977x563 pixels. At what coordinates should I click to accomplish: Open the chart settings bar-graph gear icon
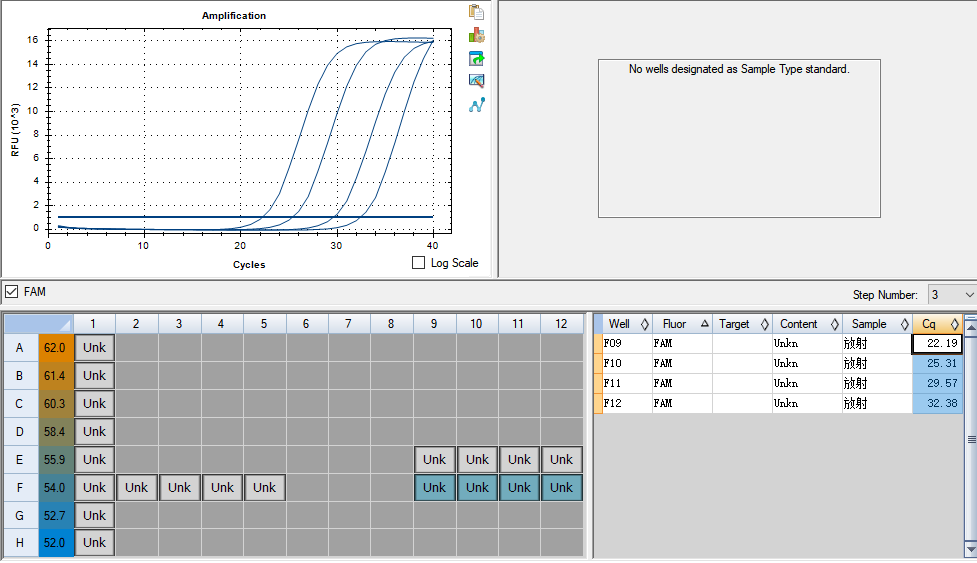point(477,35)
